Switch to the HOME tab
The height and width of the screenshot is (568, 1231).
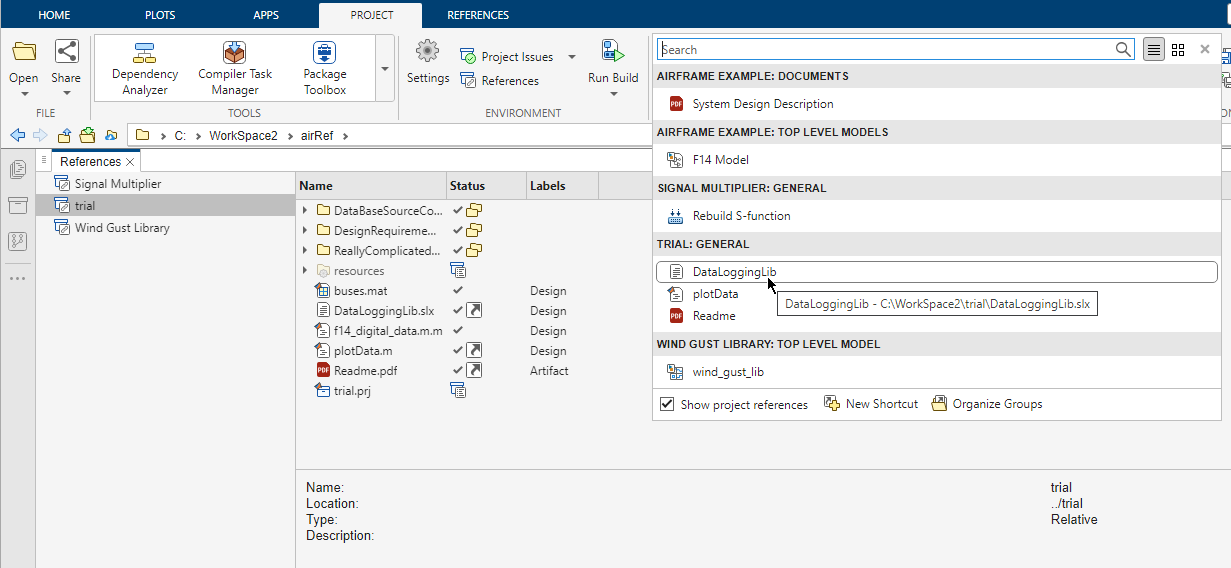click(x=54, y=15)
